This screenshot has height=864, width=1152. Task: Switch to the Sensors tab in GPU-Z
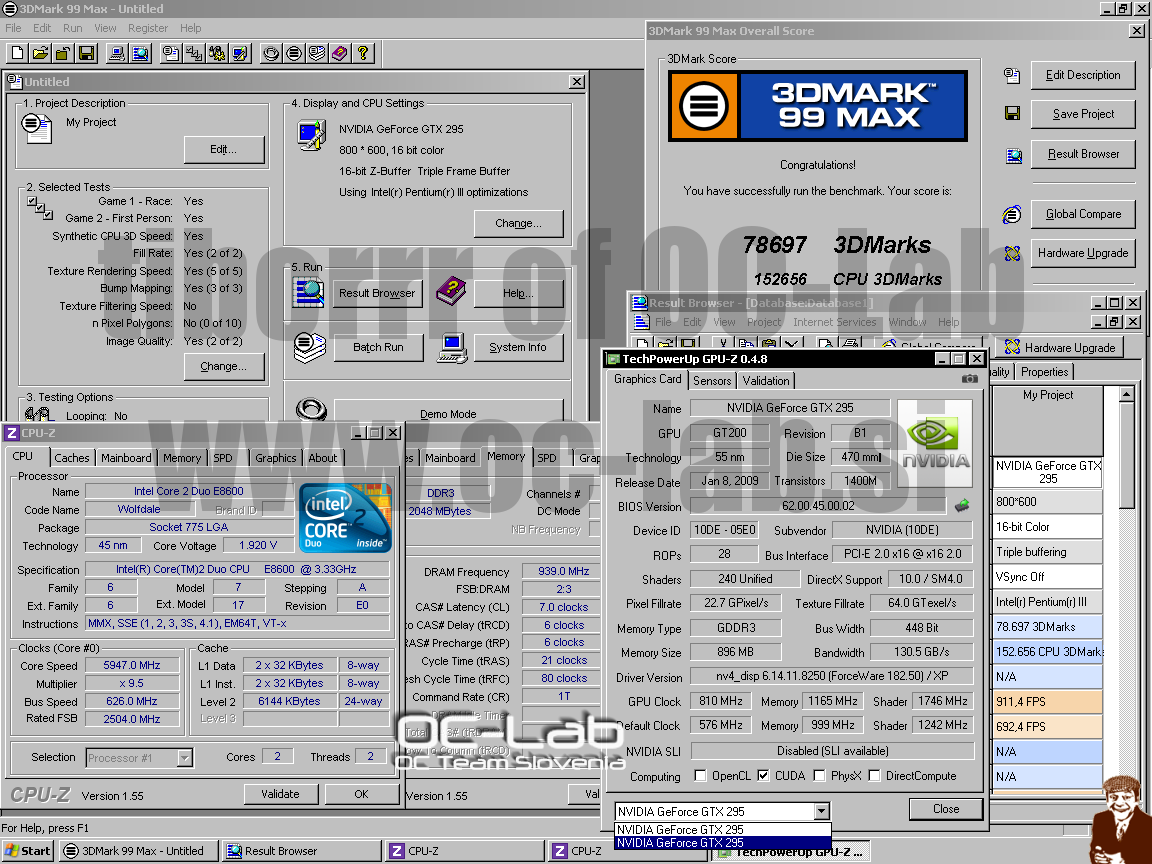[712, 381]
